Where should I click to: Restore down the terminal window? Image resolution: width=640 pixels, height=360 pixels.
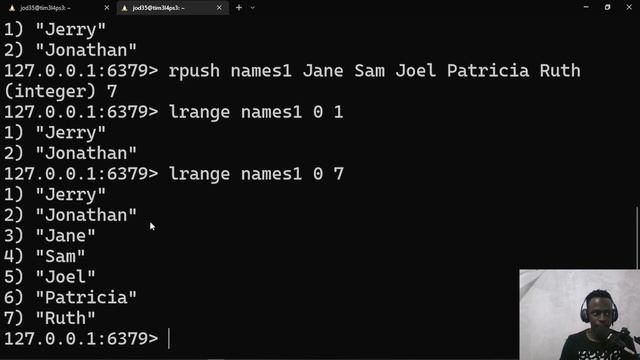[x=607, y=7]
